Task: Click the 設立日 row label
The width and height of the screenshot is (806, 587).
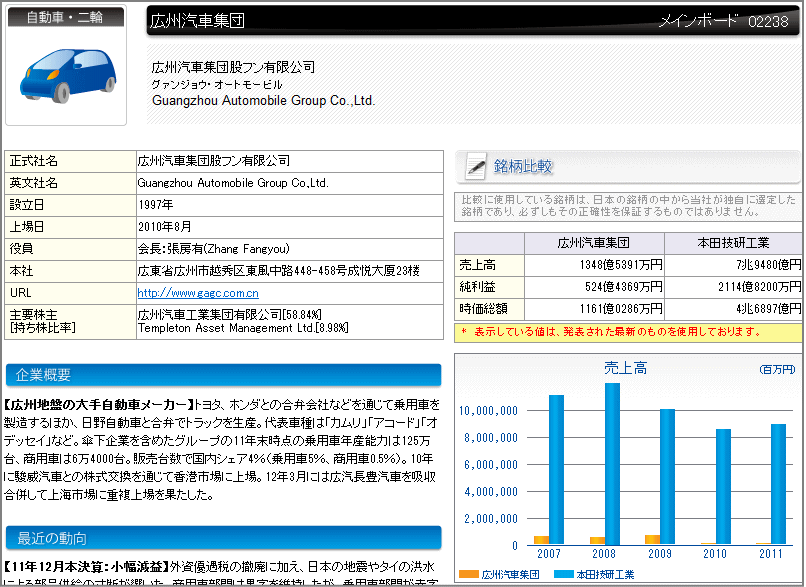Action: (27, 205)
